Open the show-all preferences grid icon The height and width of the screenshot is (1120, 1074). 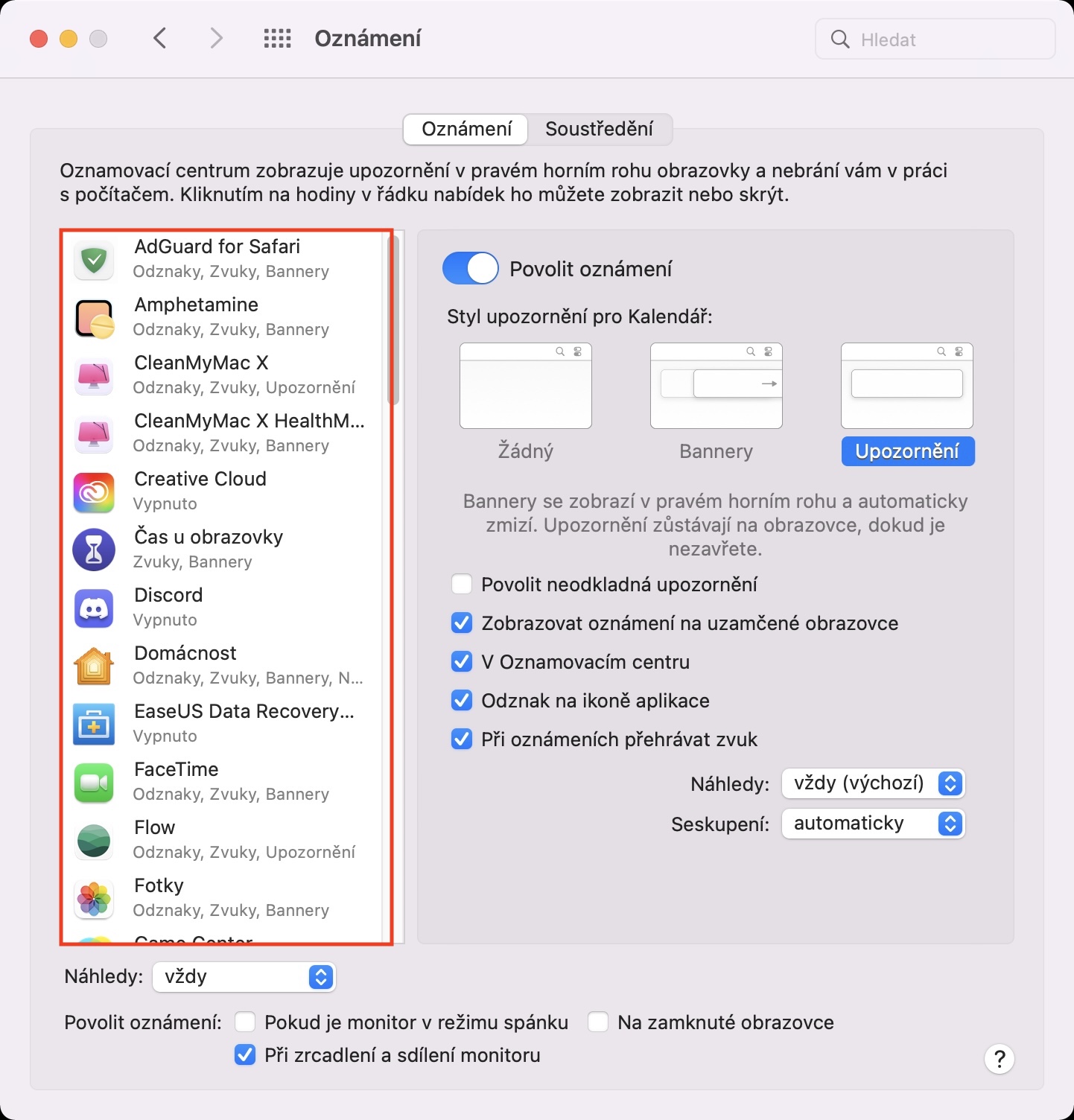tap(278, 39)
